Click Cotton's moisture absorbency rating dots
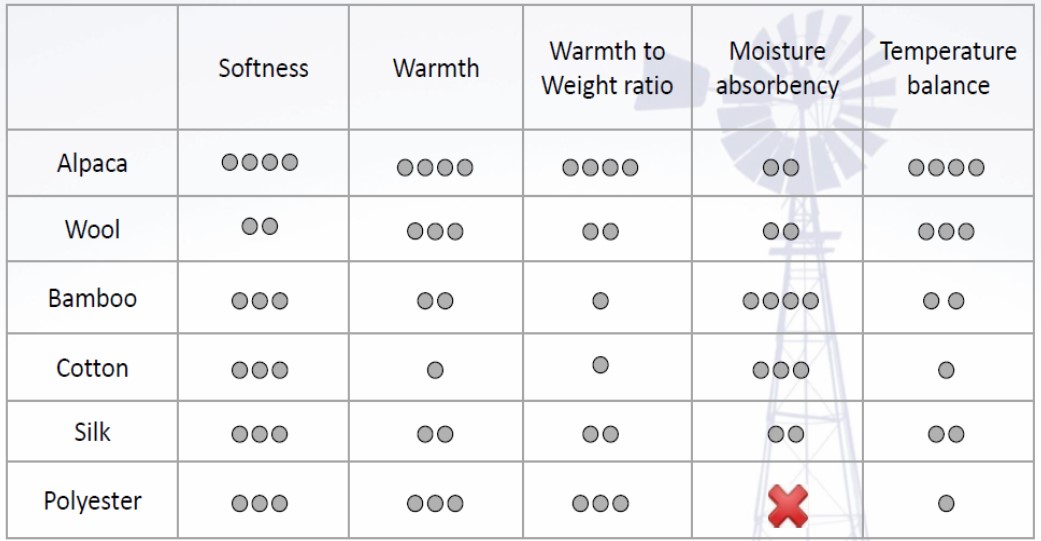The width and height of the screenshot is (1041, 541). click(x=781, y=370)
